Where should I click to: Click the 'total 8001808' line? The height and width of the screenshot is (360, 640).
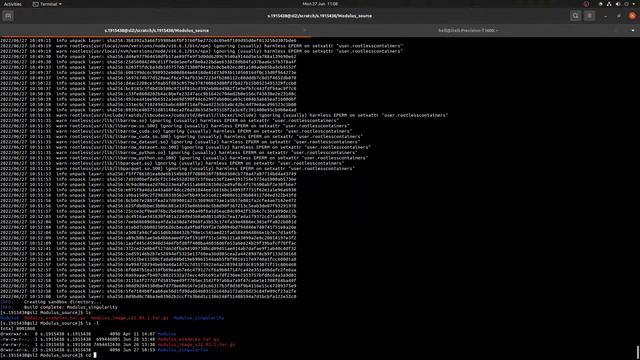[18, 329]
